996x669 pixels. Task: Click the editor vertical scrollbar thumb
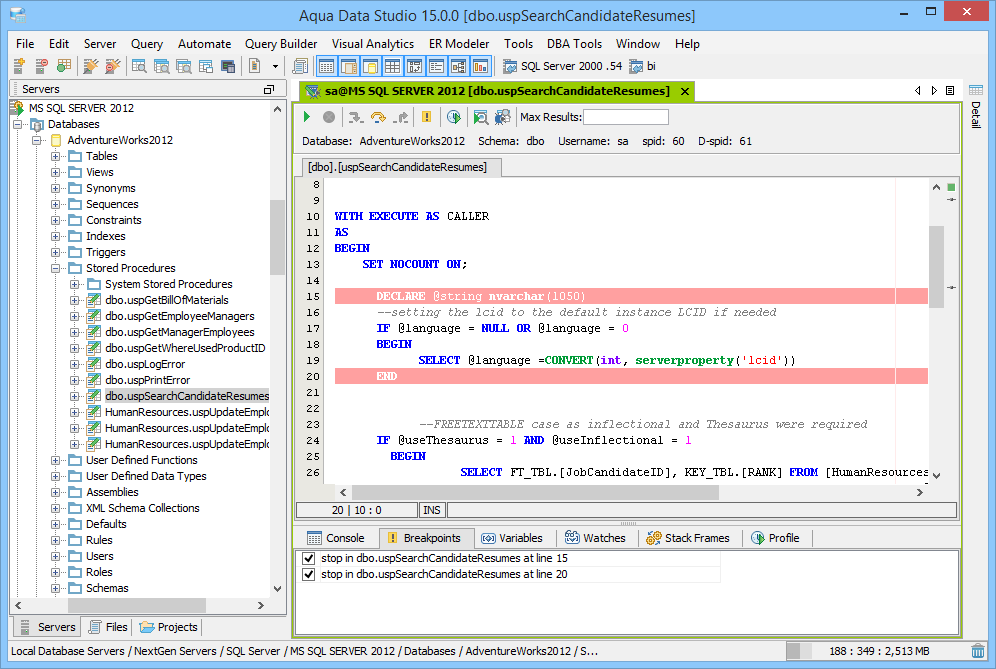(x=936, y=267)
